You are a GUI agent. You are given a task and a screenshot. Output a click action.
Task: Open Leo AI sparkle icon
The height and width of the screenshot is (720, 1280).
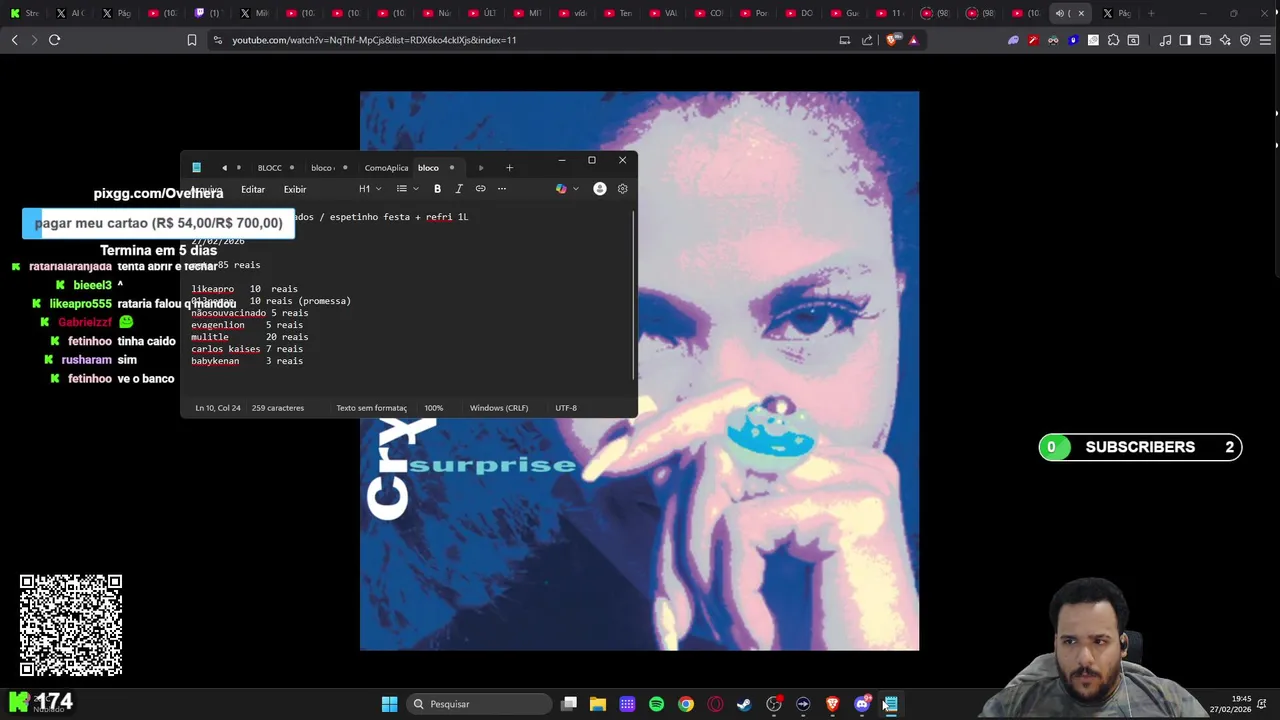(1225, 40)
